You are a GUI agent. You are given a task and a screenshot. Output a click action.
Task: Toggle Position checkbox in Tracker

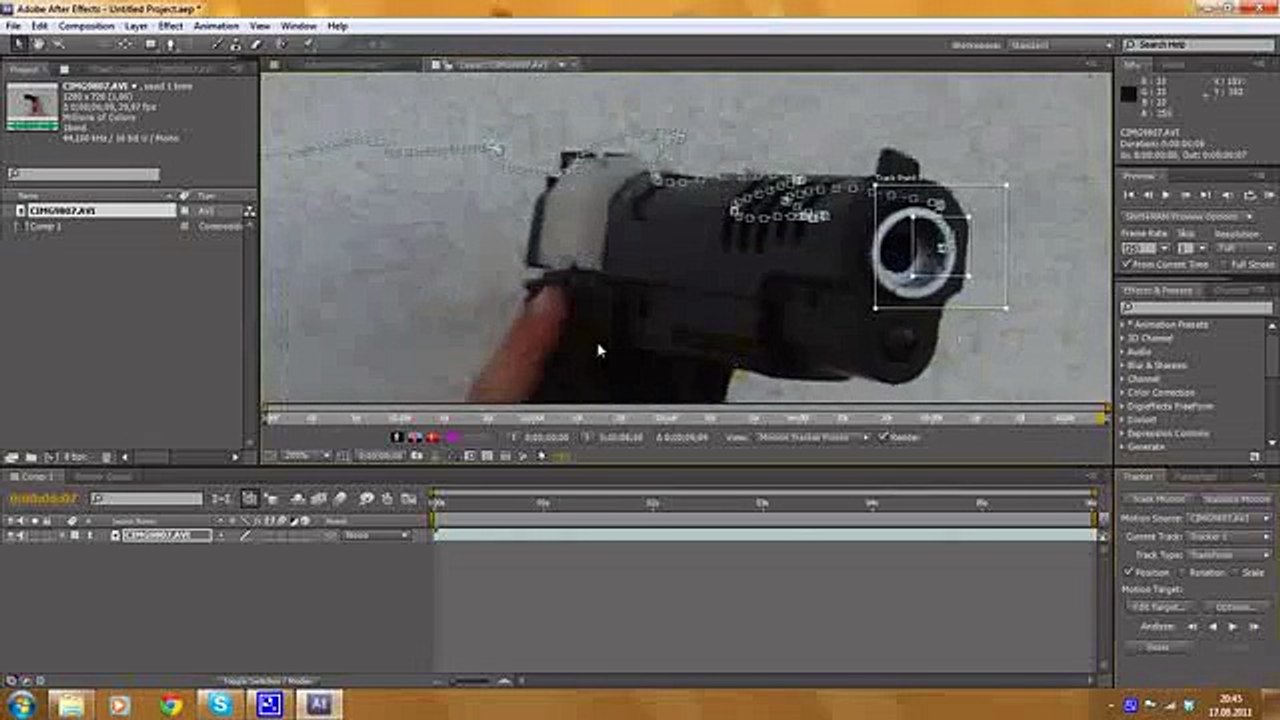(x=1128, y=572)
